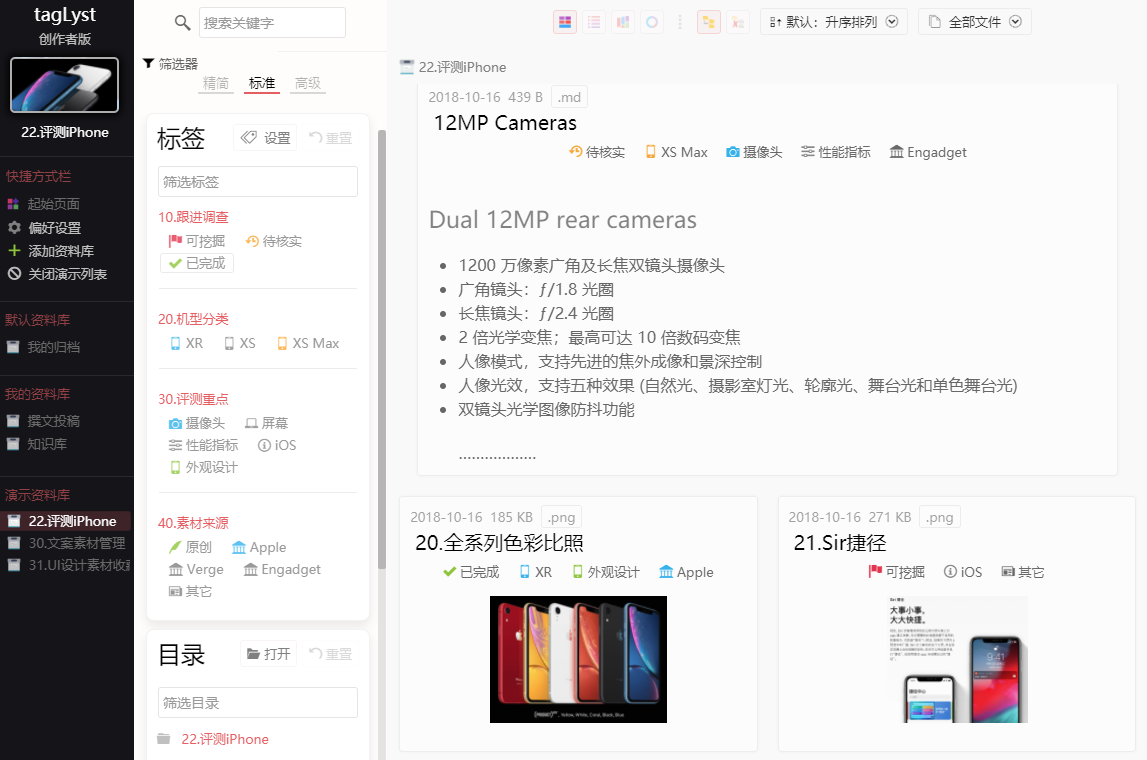Screen dimensions: 1147x760
Task: Click 添加资料库 to add a library
Action: click(50, 251)
